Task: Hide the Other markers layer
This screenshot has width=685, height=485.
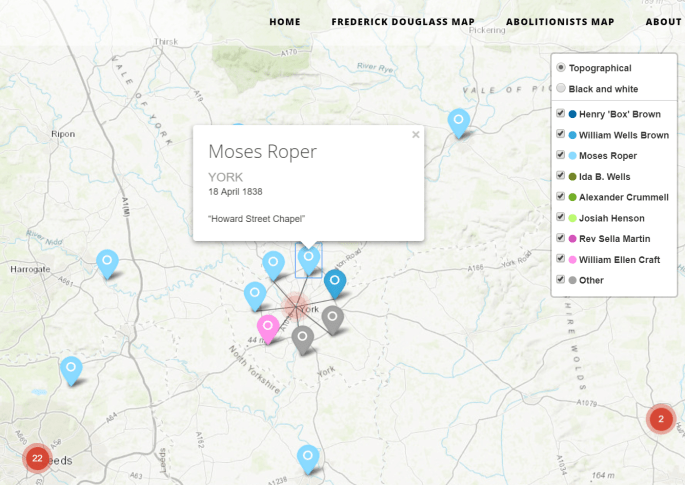Action: (x=561, y=280)
